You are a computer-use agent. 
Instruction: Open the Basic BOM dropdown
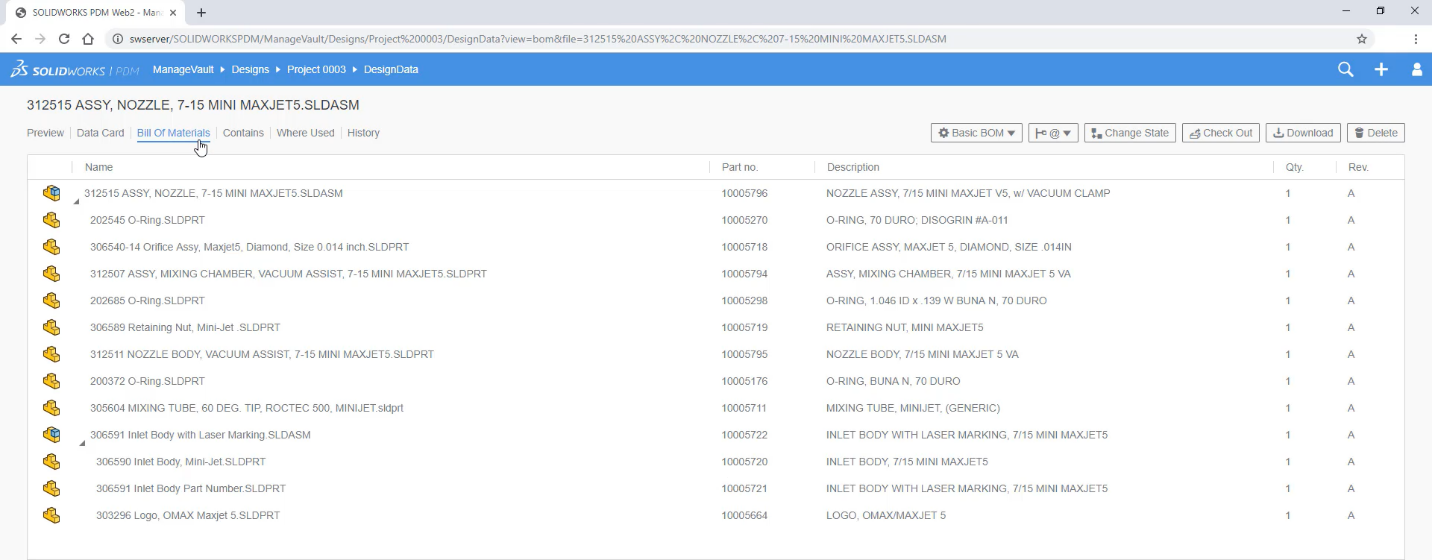[976, 133]
